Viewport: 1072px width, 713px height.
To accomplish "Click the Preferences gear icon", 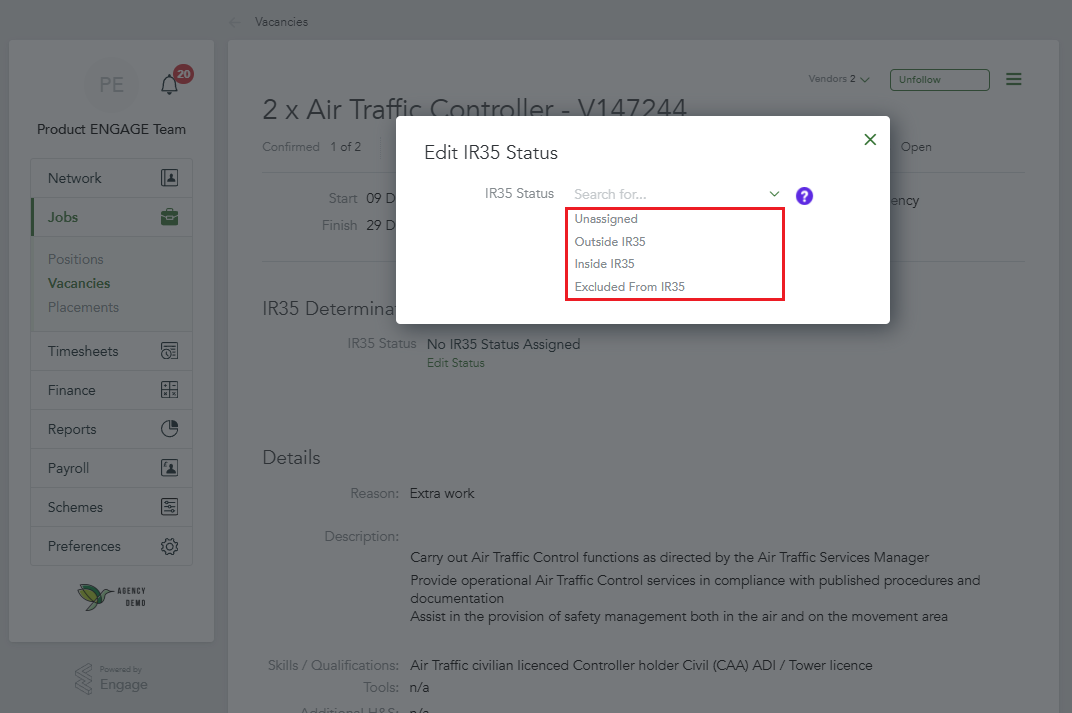I will coord(170,546).
